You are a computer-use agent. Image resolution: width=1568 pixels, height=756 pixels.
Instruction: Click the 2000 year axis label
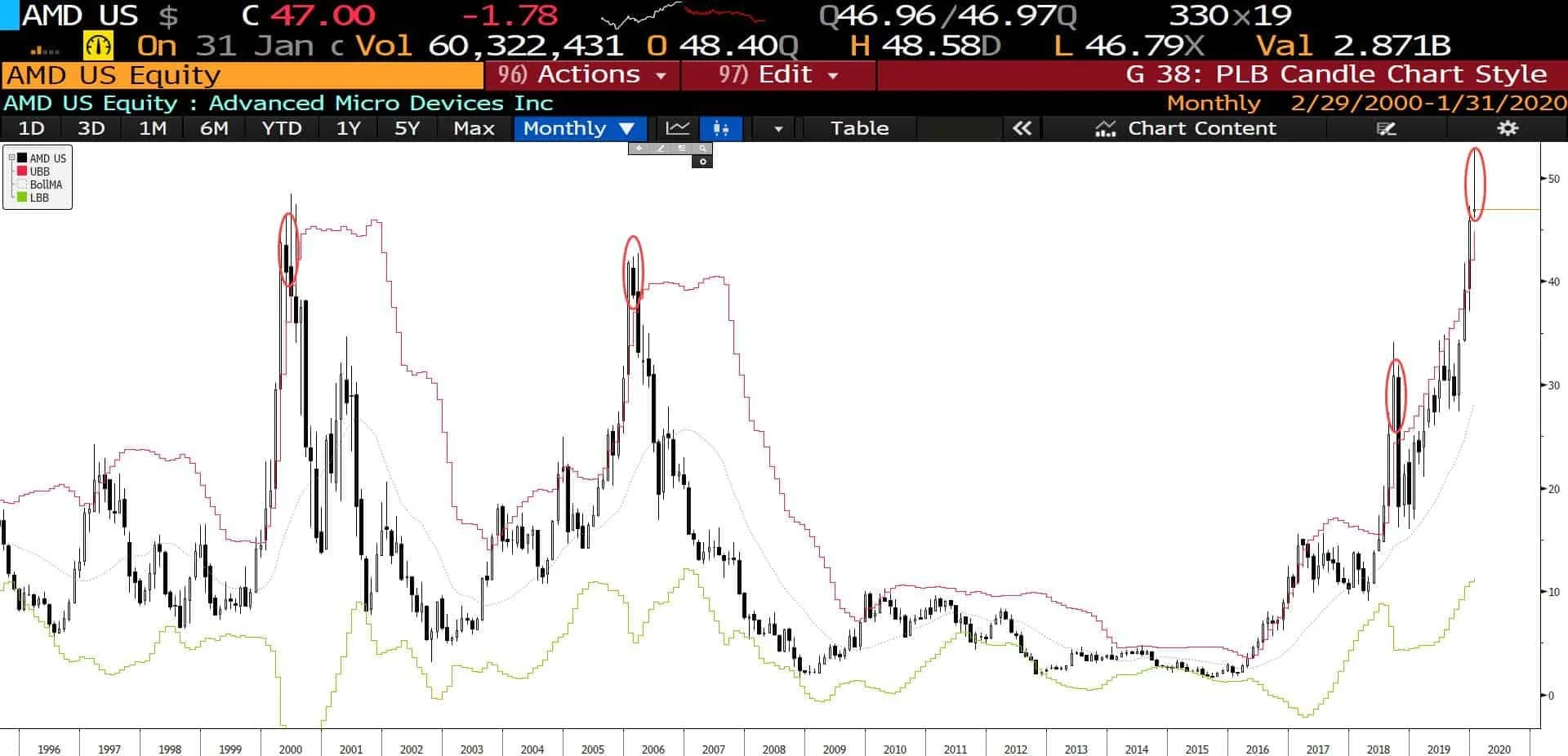(x=291, y=749)
